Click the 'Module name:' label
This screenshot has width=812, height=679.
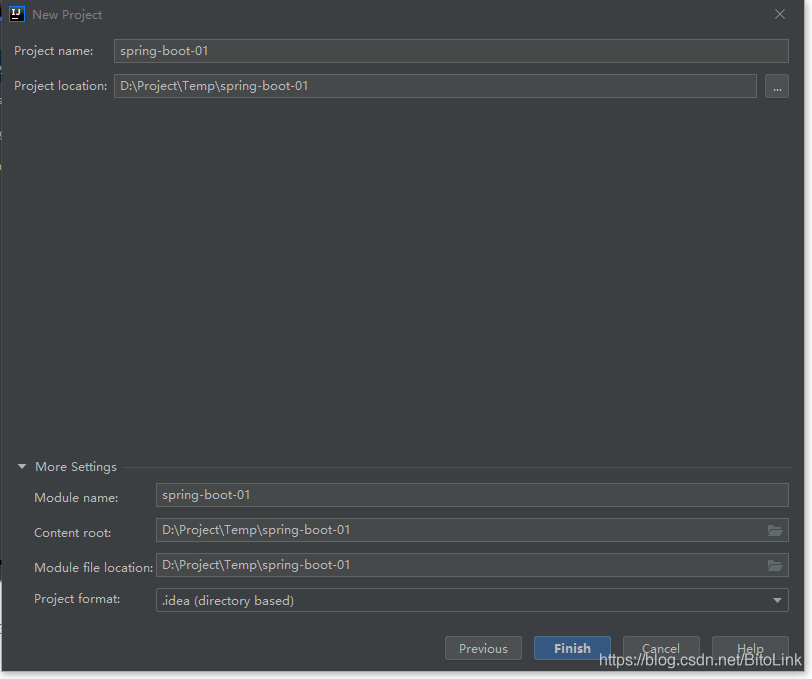(x=76, y=498)
